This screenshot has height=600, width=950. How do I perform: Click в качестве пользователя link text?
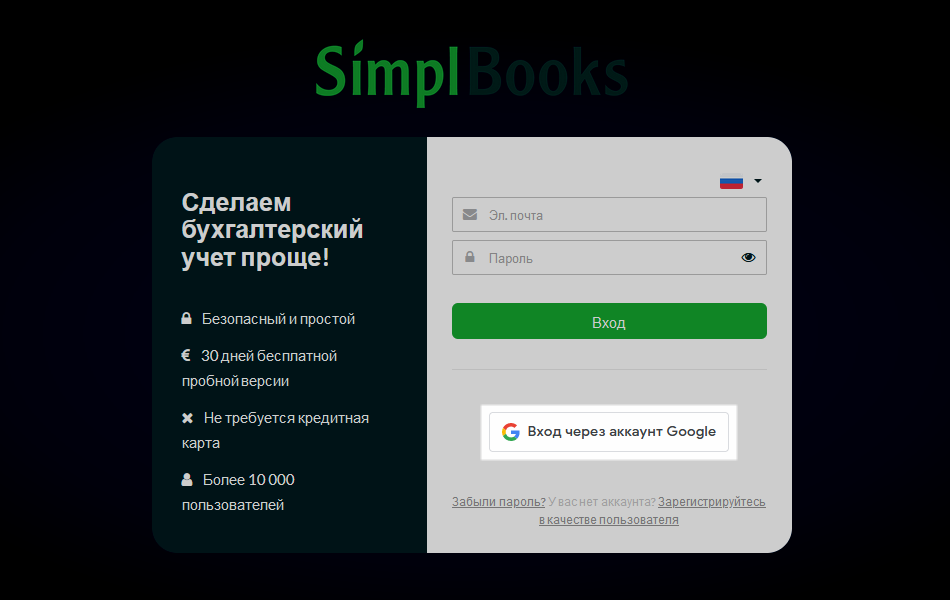click(x=609, y=519)
